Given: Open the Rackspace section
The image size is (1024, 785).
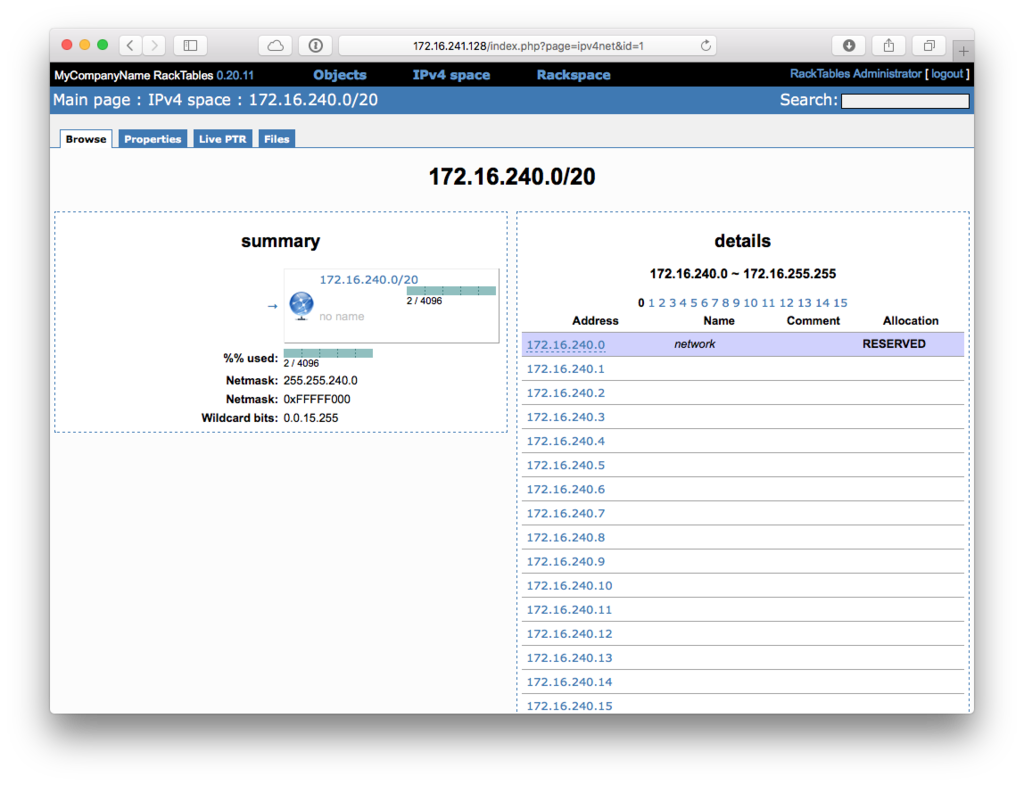Looking at the screenshot, I should [x=573, y=74].
